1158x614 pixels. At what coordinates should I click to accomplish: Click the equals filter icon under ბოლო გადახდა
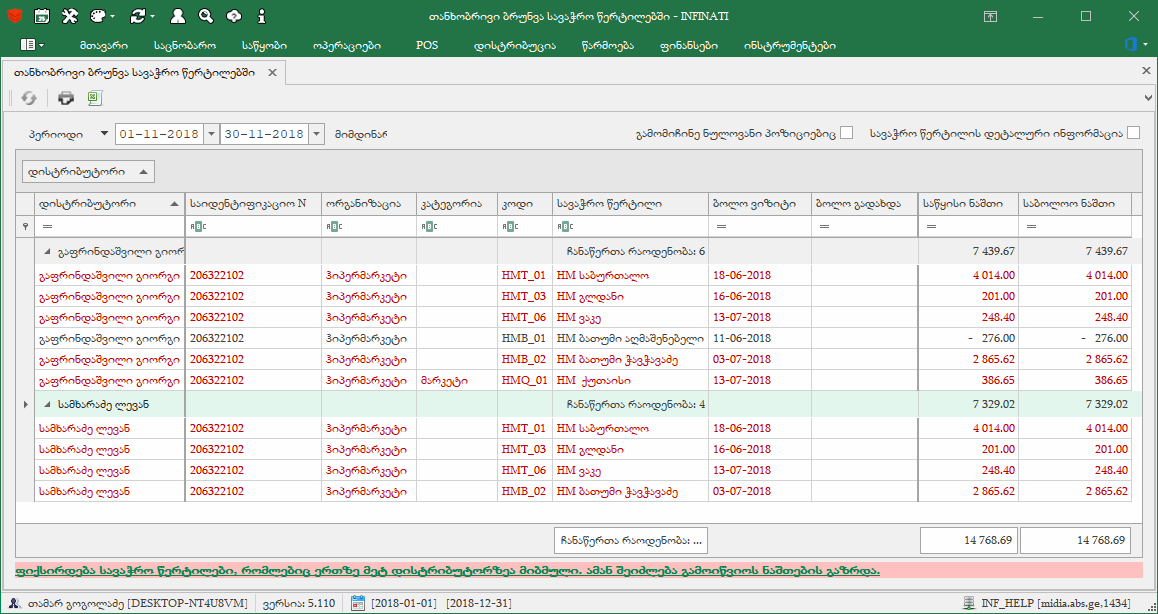[823, 227]
